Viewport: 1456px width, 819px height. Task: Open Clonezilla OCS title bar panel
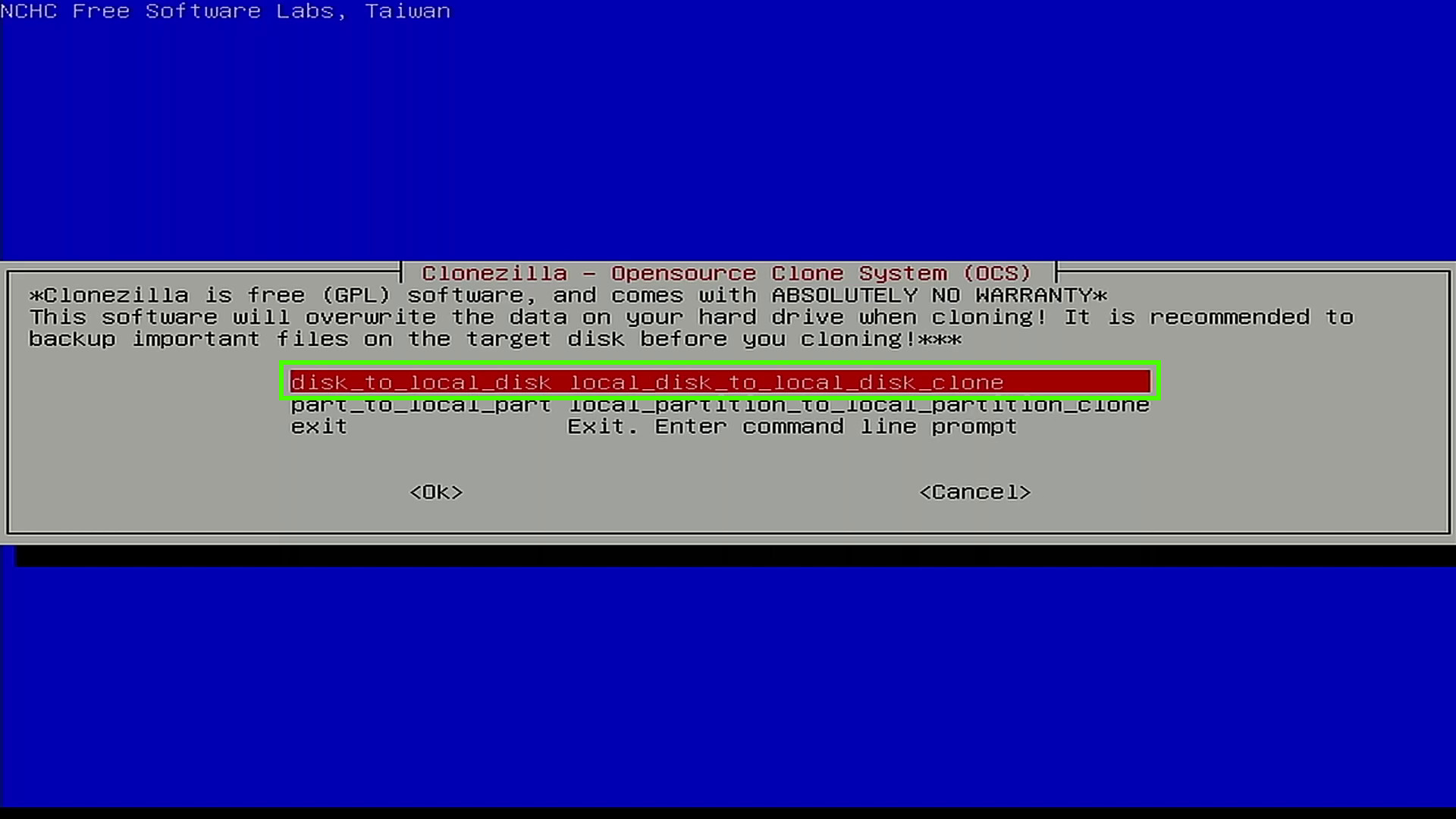[728, 273]
